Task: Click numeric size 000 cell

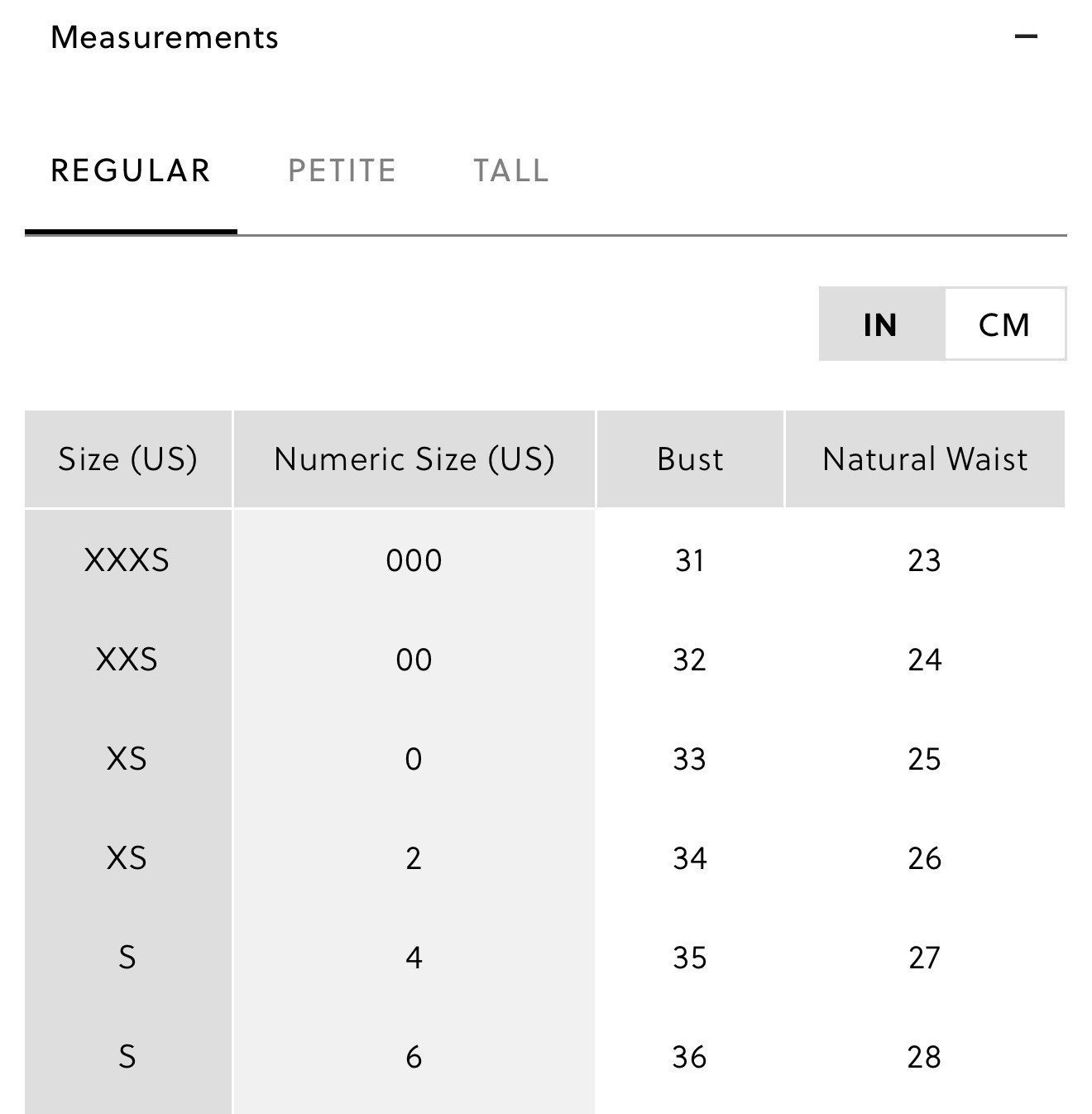Action: coord(414,560)
